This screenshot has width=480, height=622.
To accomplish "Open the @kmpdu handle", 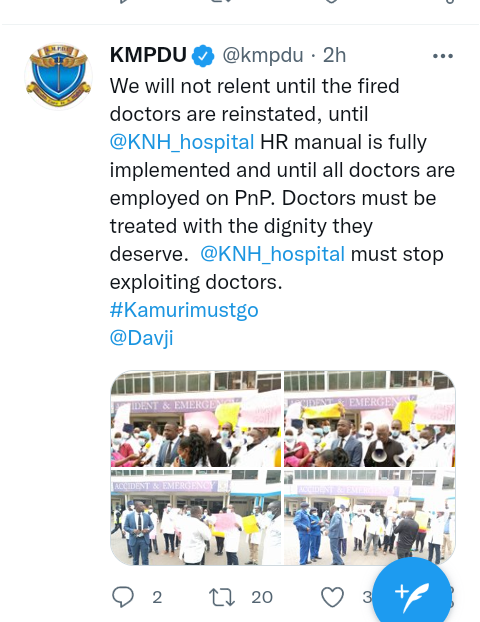I will (x=263, y=56).
